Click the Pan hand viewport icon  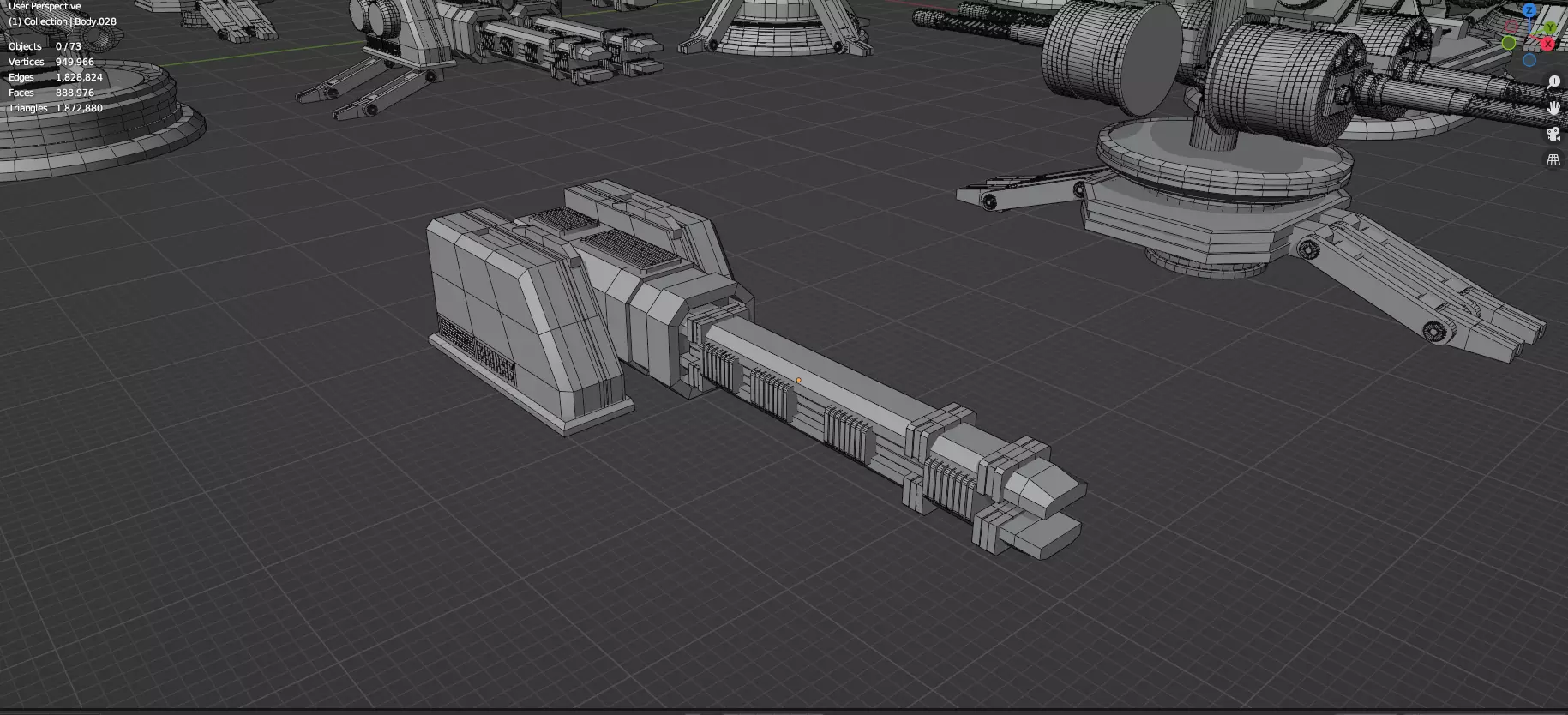pyautogui.click(x=1553, y=108)
